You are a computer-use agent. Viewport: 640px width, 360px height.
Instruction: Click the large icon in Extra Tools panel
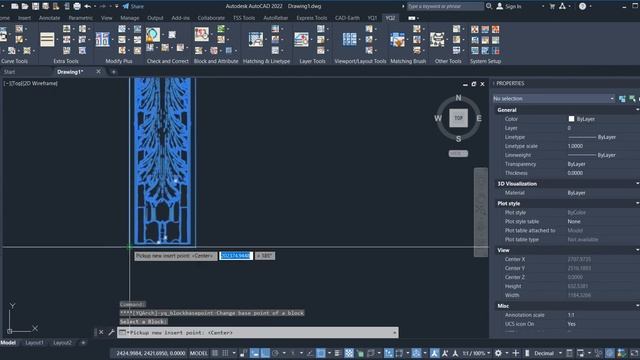47,40
